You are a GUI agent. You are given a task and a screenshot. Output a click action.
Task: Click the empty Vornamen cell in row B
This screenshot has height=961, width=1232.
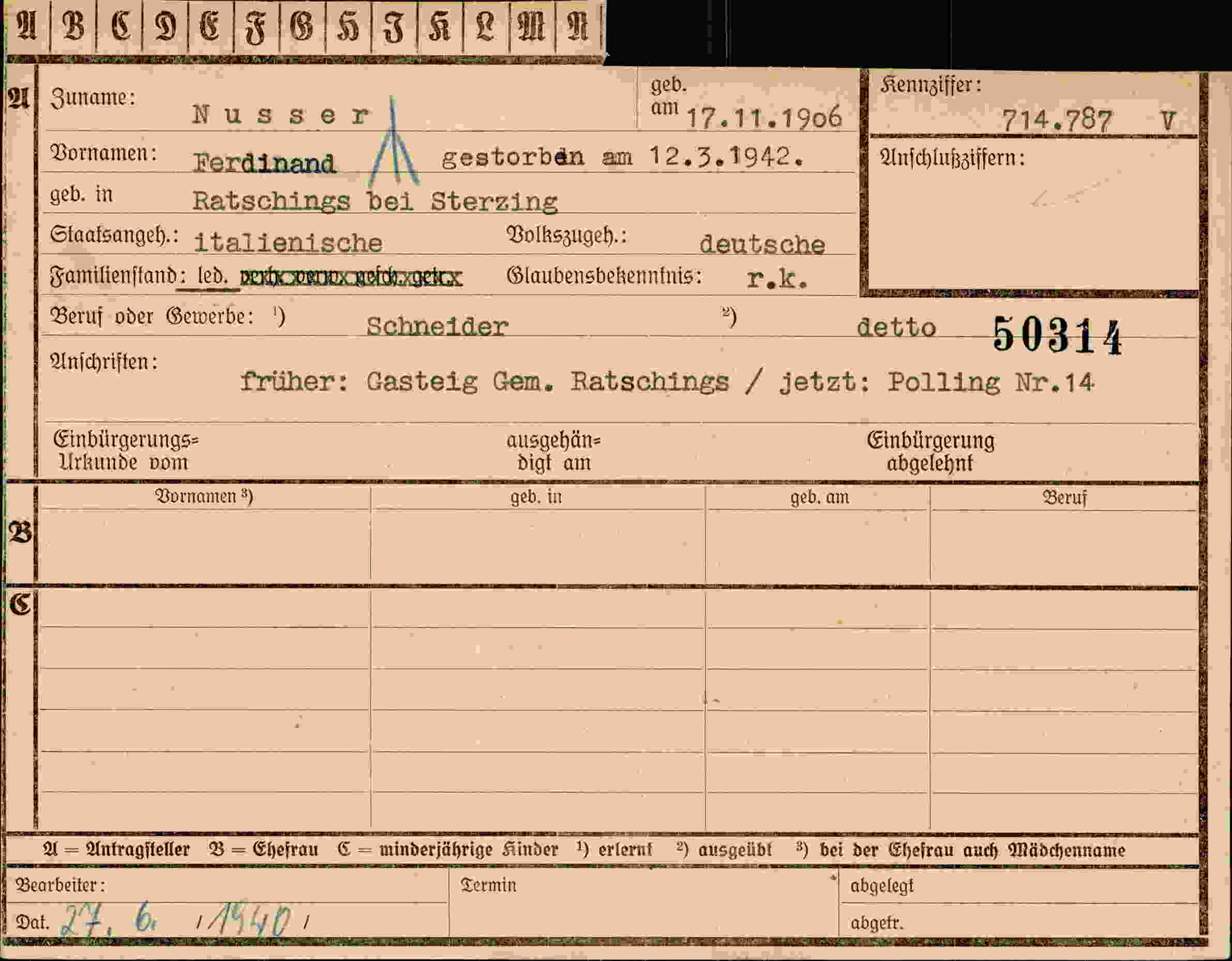204,544
